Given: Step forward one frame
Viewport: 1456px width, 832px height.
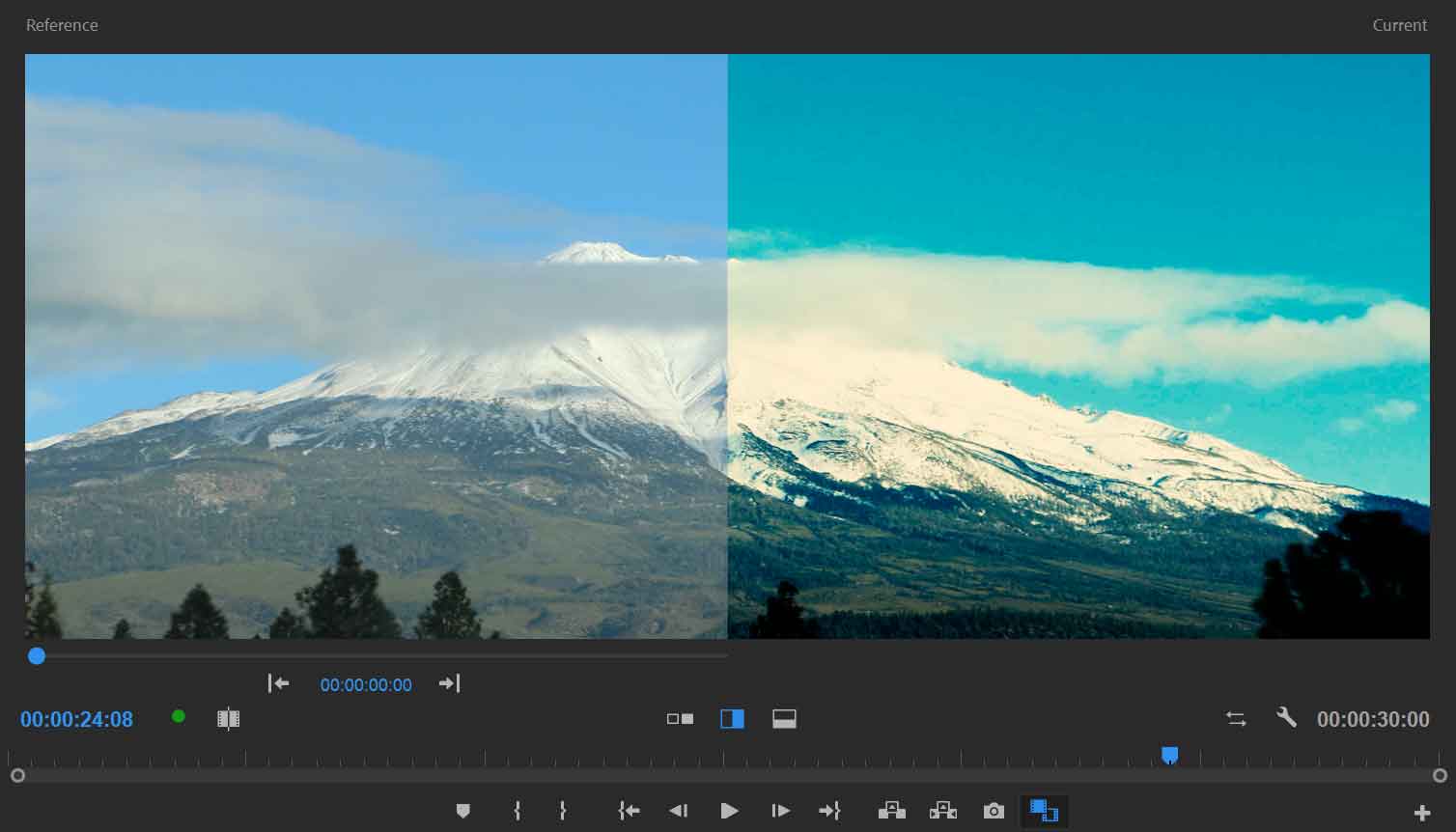Looking at the screenshot, I should coord(780,811).
